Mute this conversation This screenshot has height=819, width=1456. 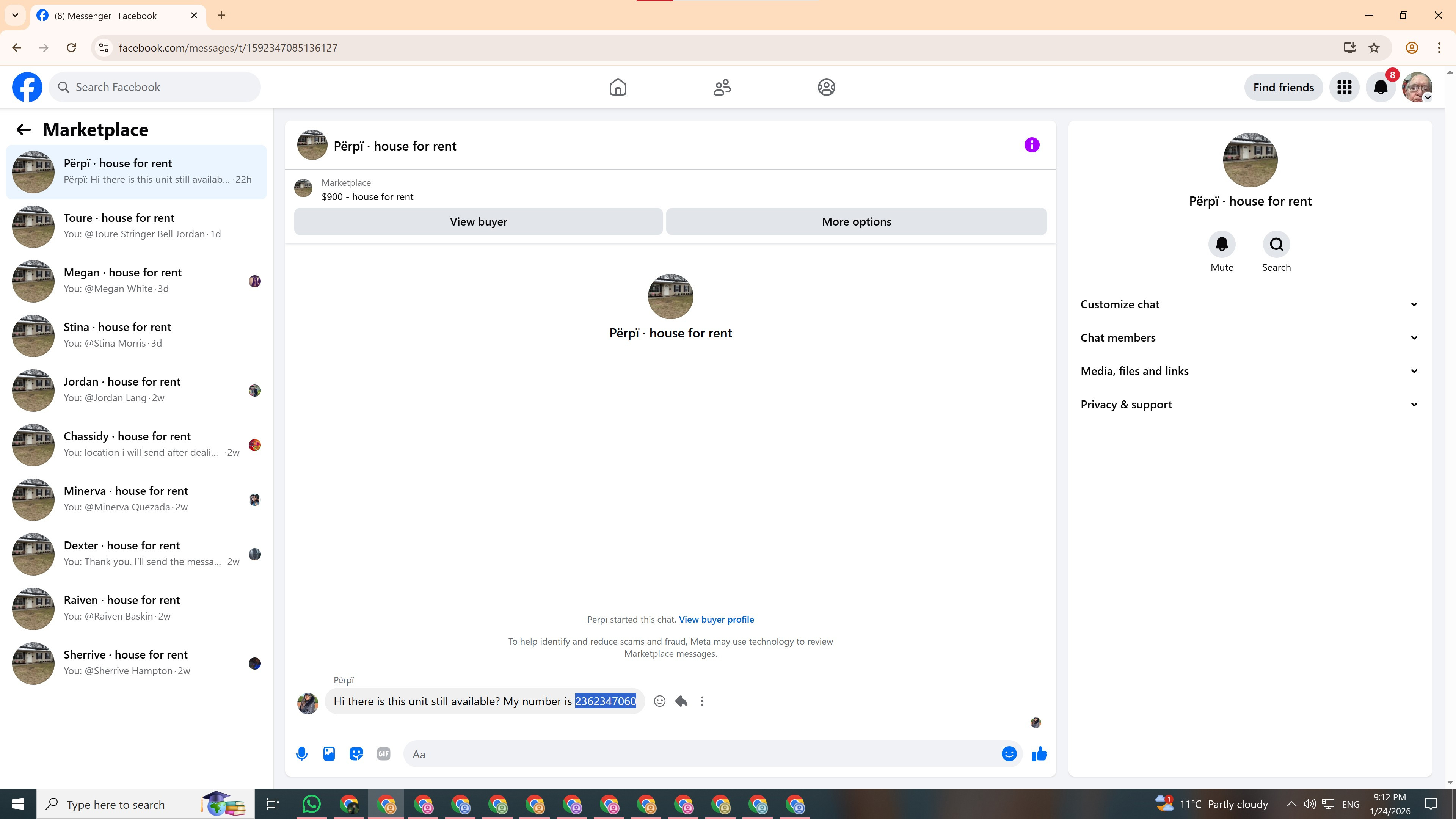pyautogui.click(x=1221, y=245)
